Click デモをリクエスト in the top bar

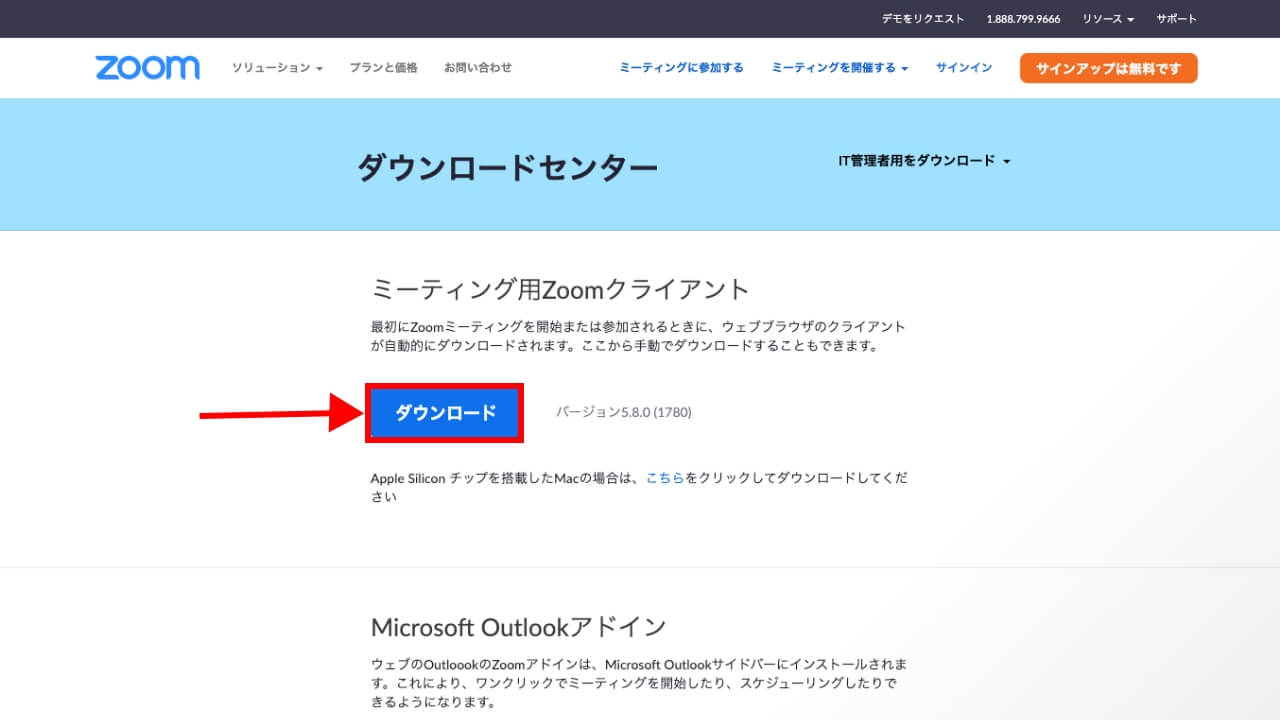pos(923,19)
